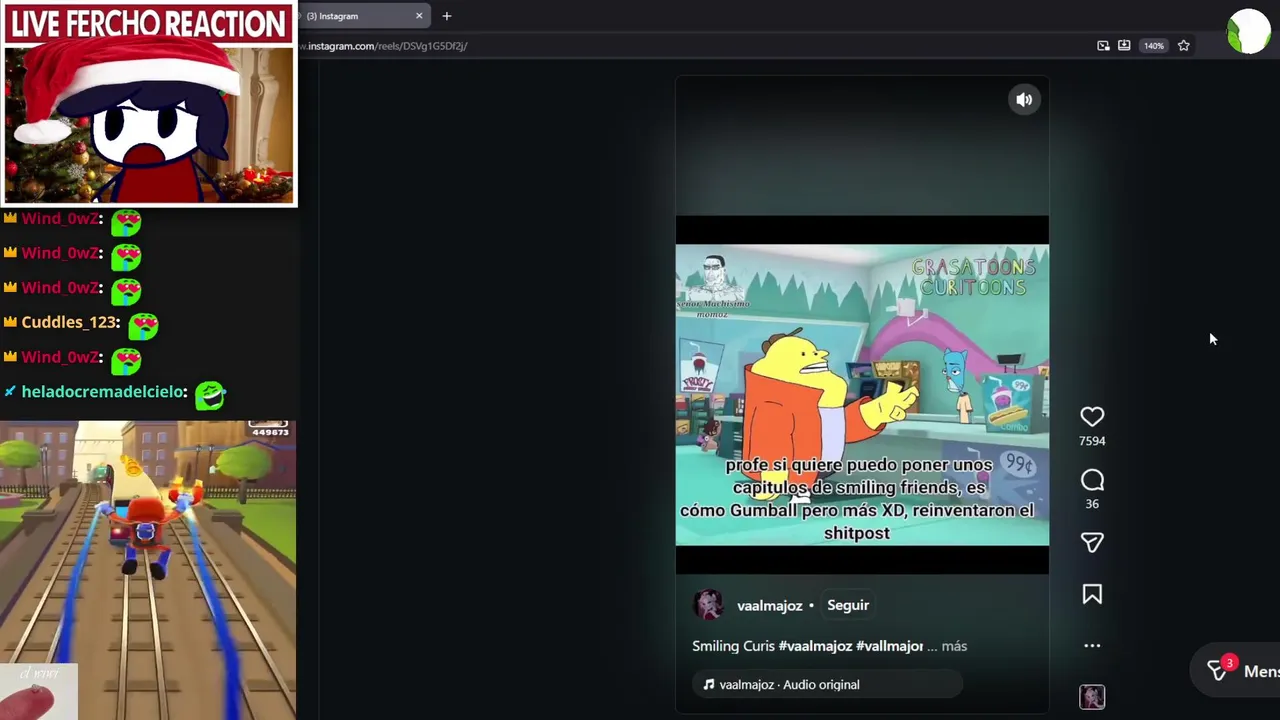
Task: Click the install app address bar icon
Action: pyautogui.click(x=1124, y=46)
